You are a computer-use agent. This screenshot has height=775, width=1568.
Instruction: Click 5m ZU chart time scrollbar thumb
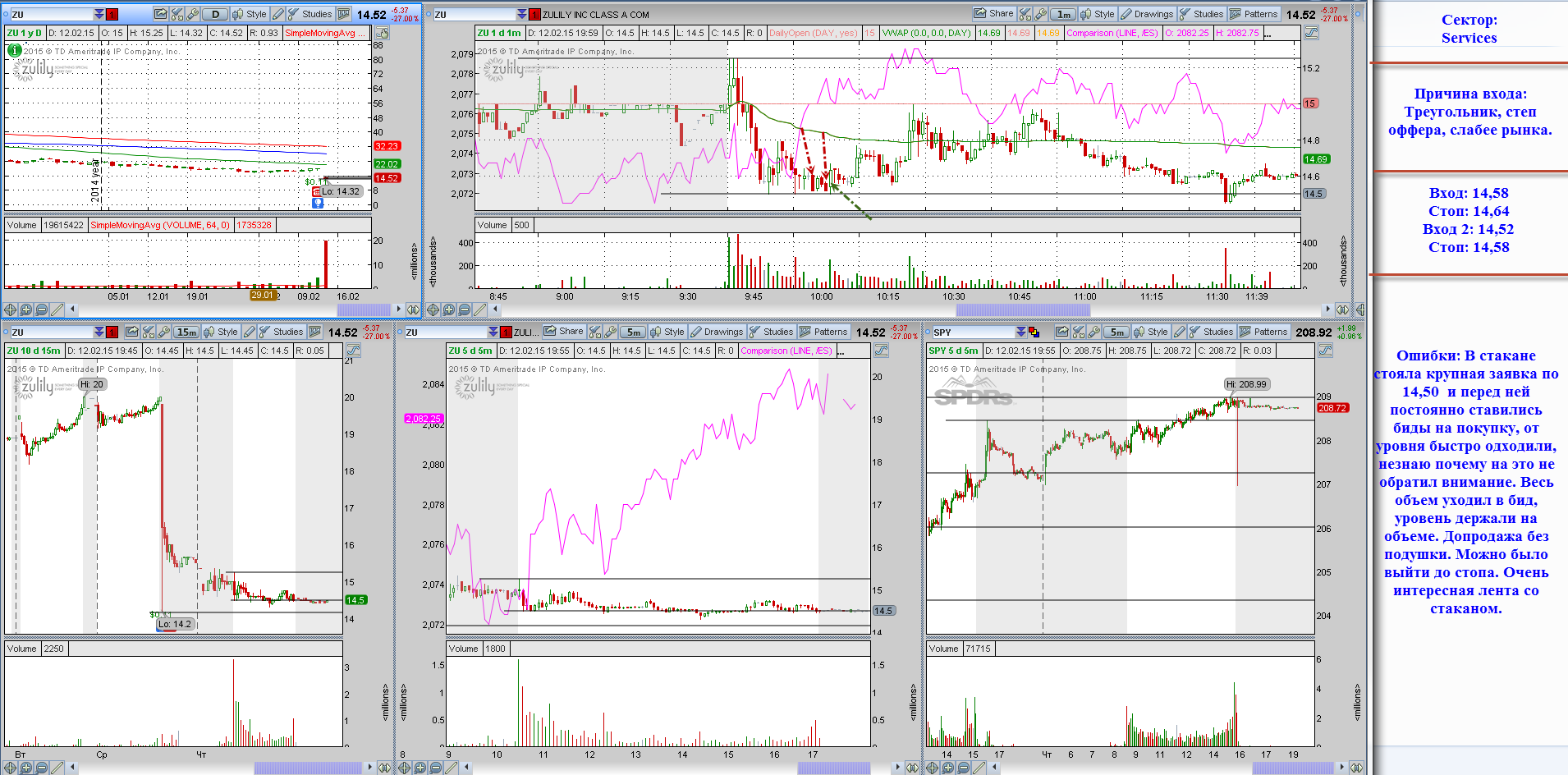[834, 768]
